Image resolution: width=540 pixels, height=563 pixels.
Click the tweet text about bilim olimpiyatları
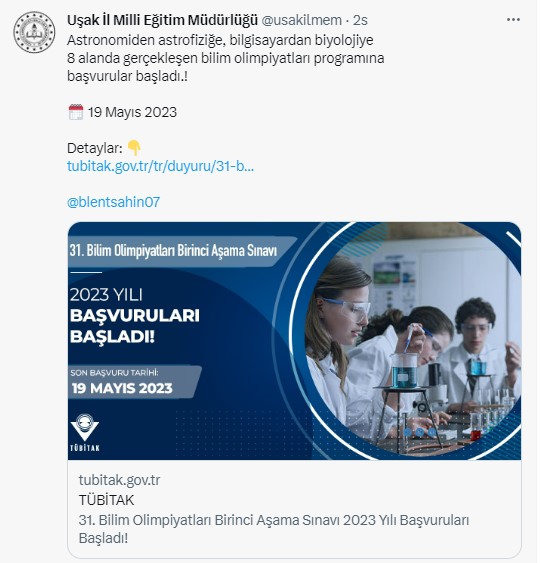pyautogui.click(x=225, y=58)
